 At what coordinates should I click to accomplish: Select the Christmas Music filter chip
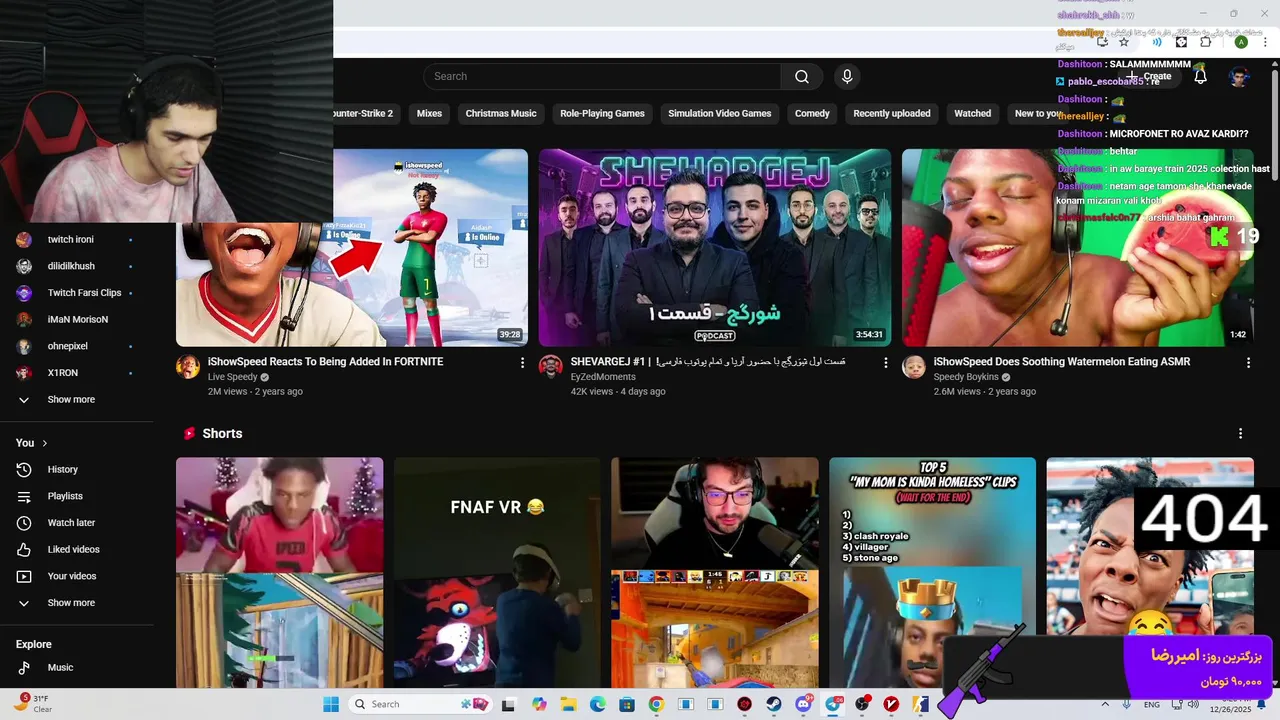click(501, 114)
